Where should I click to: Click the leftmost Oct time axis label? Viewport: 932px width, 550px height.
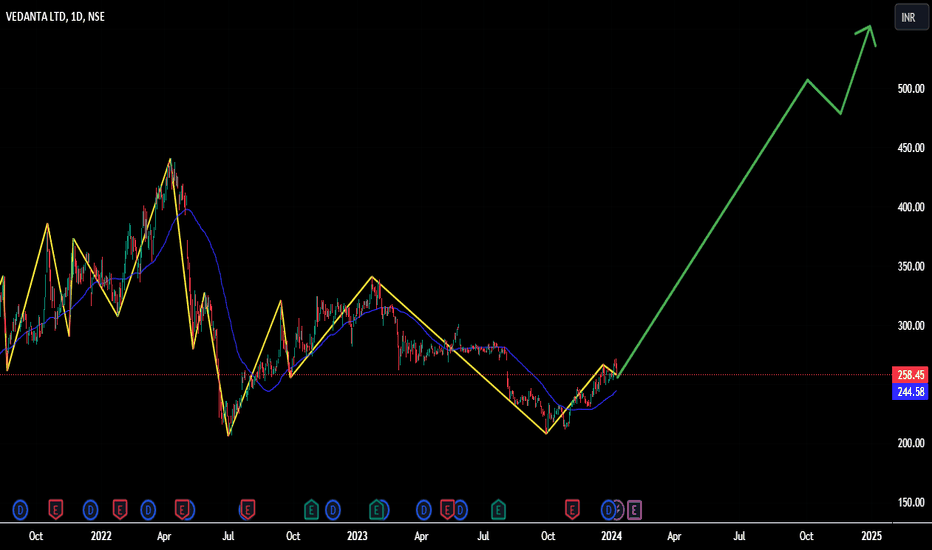36,536
